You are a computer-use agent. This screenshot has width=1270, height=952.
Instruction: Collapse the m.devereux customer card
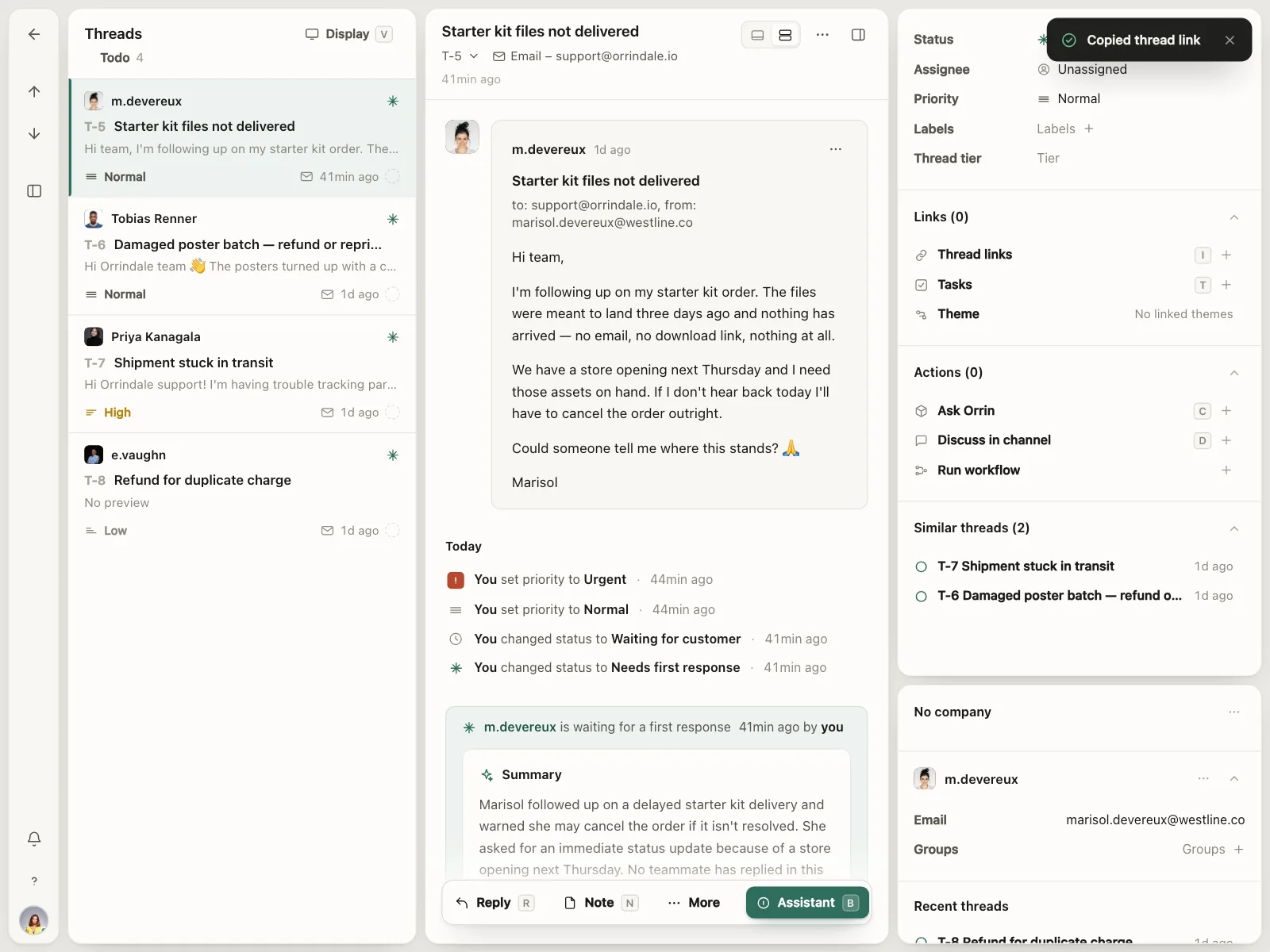(x=1234, y=779)
